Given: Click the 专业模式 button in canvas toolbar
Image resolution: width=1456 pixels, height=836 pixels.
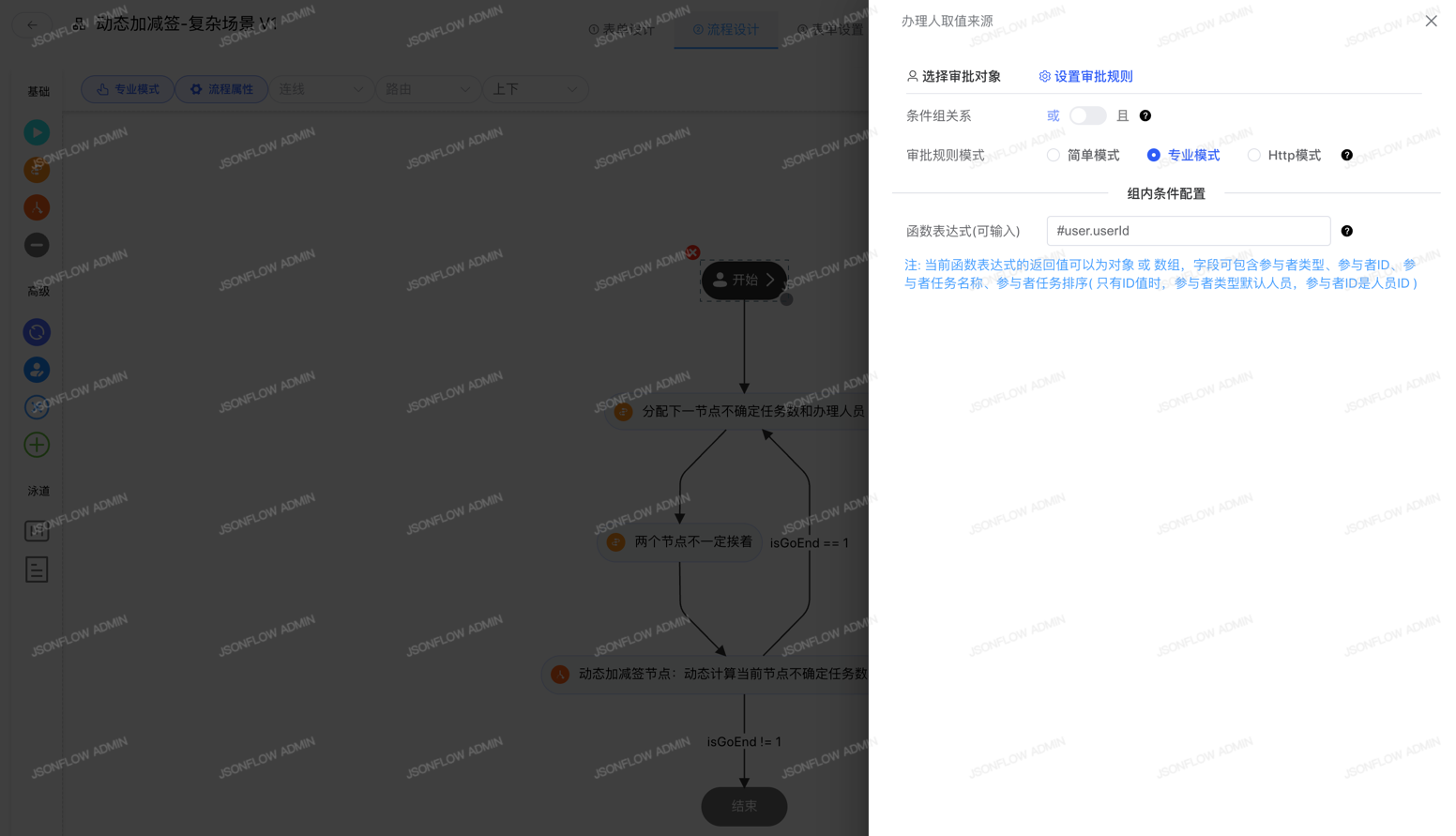Looking at the screenshot, I should pyautogui.click(x=128, y=89).
